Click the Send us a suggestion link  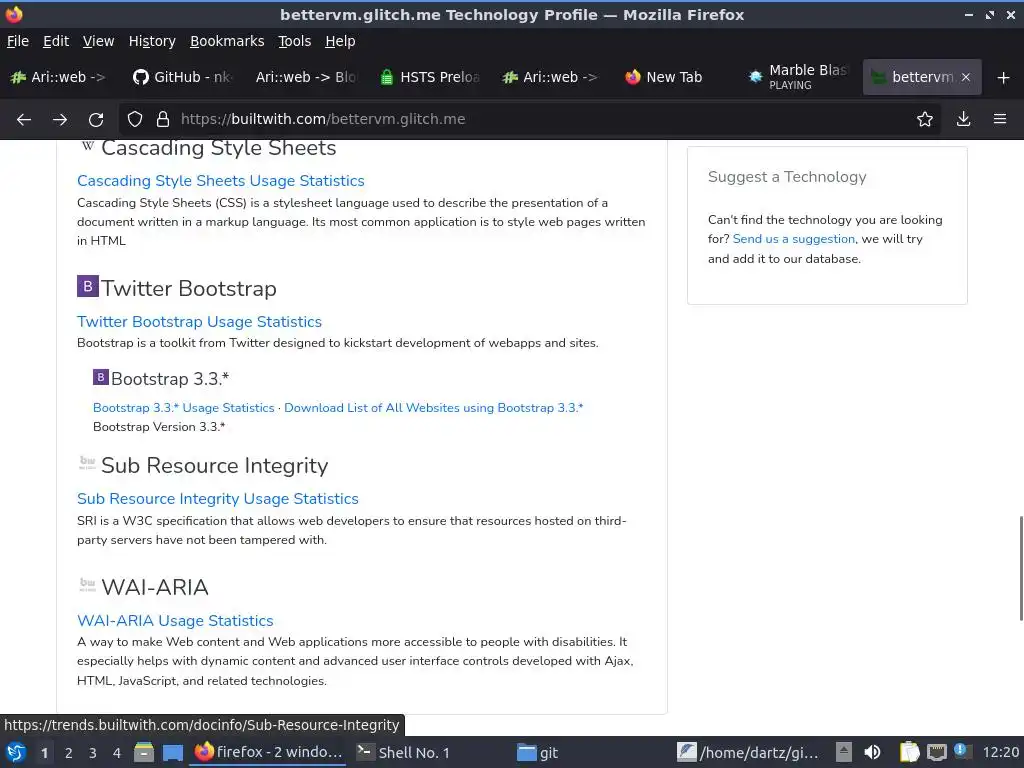(793, 239)
